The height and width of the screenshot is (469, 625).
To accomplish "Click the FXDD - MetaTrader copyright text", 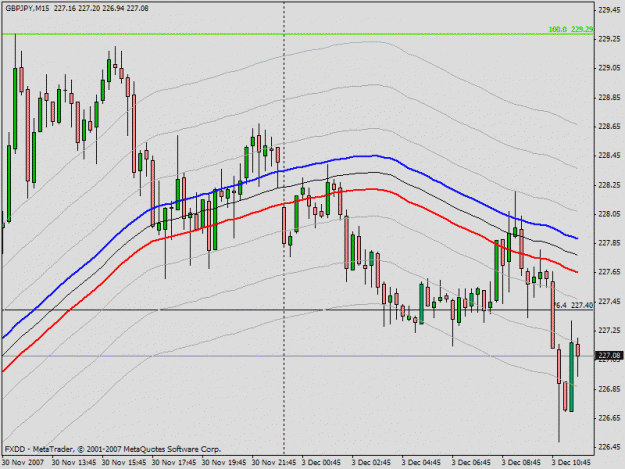I will pyautogui.click(x=112, y=449).
